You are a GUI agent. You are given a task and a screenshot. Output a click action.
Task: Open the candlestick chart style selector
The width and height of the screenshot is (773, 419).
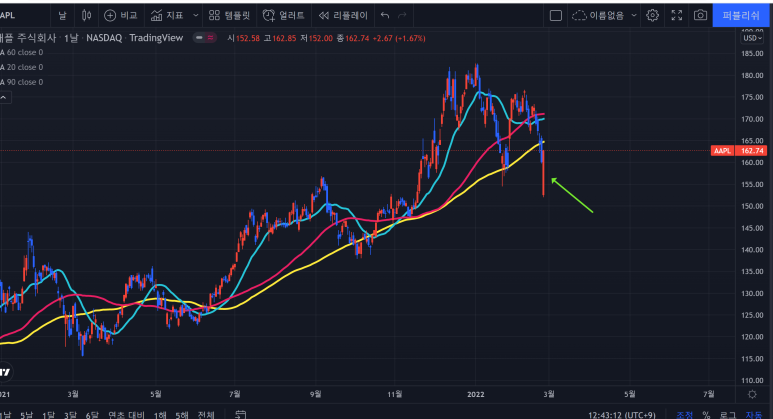point(86,15)
